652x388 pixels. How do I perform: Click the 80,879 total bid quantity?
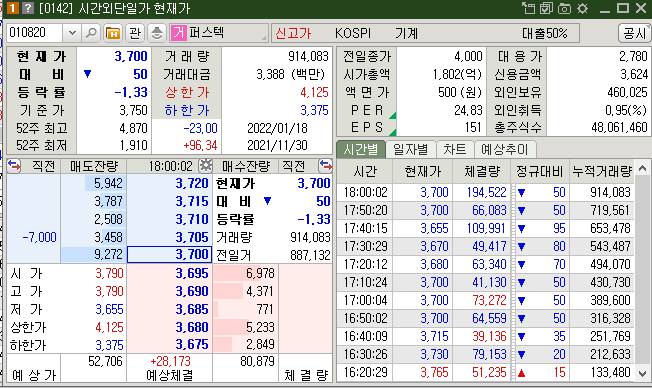click(257, 361)
